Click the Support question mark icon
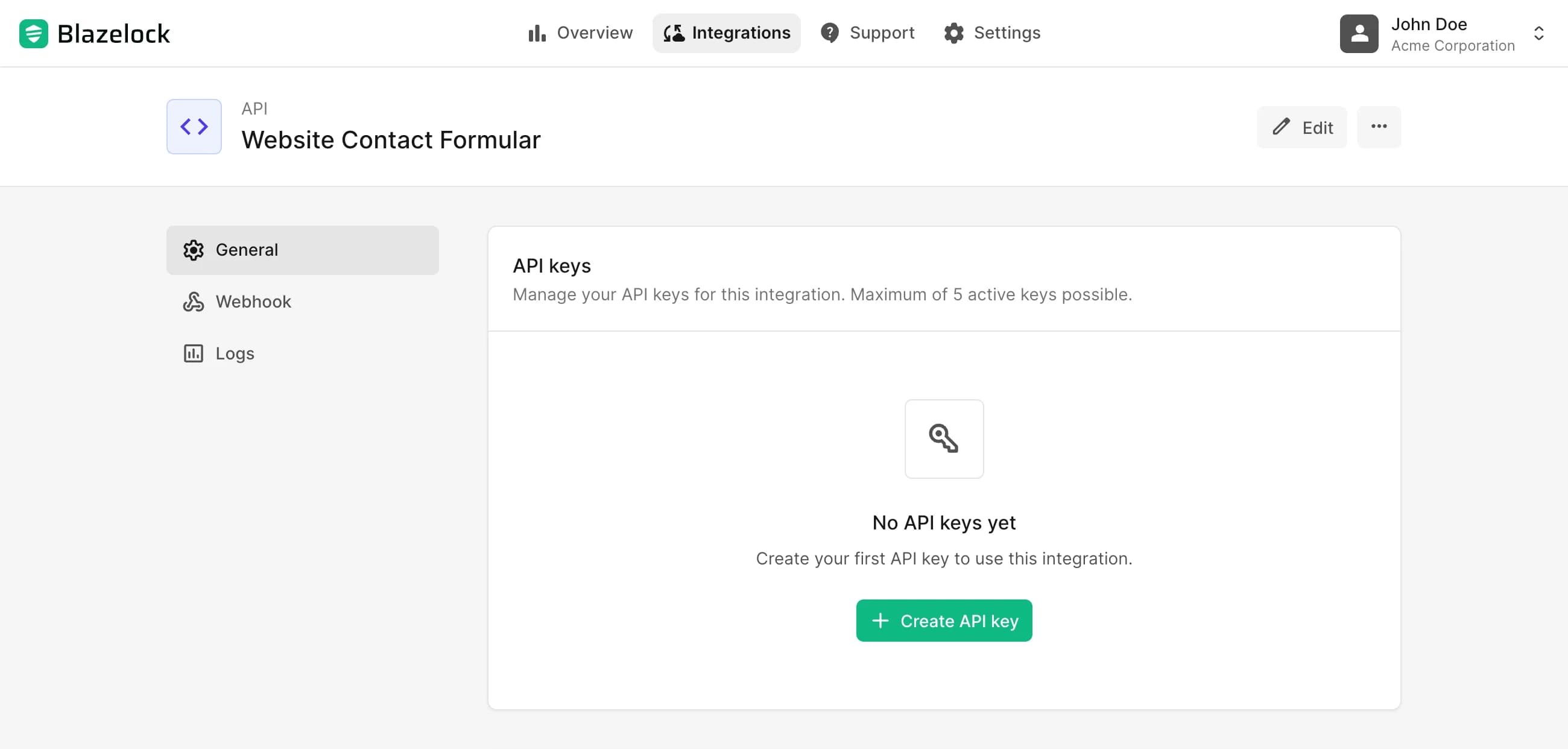The image size is (1568, 749). point(830,33)
